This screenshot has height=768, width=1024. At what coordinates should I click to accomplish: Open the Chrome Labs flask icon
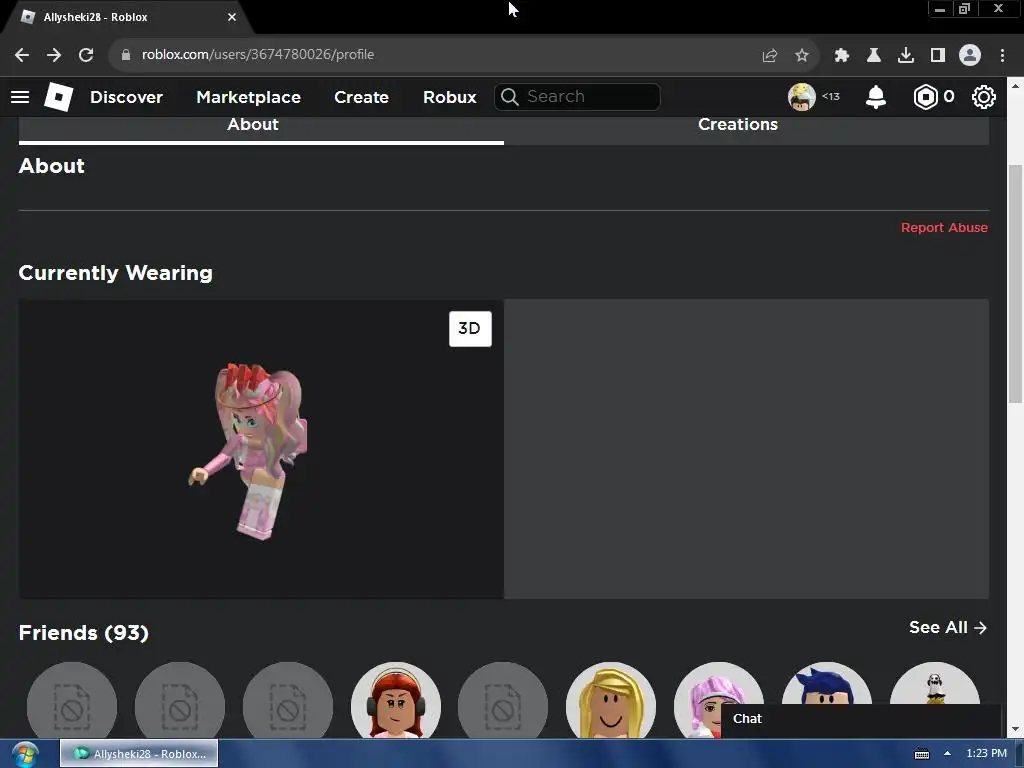pos(873,56)
